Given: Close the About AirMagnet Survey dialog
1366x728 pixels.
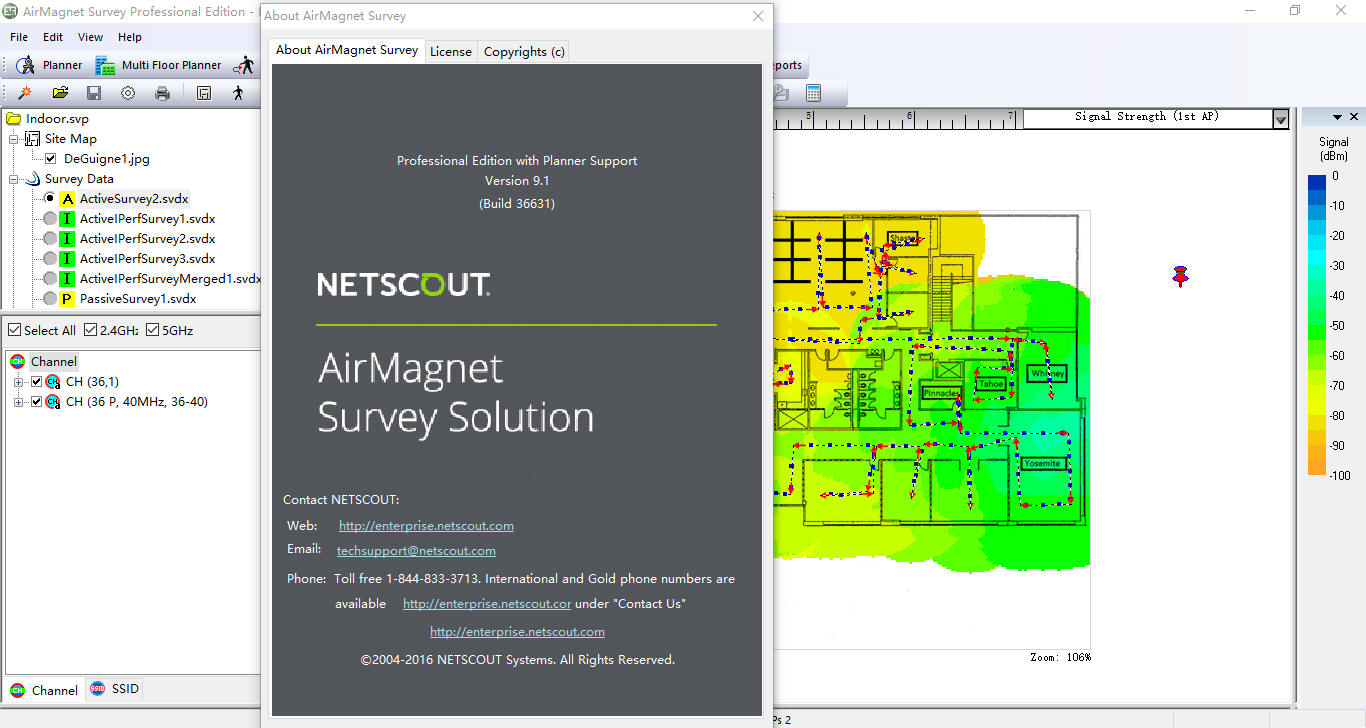Looking at the screenshot, I should [758, 16].
